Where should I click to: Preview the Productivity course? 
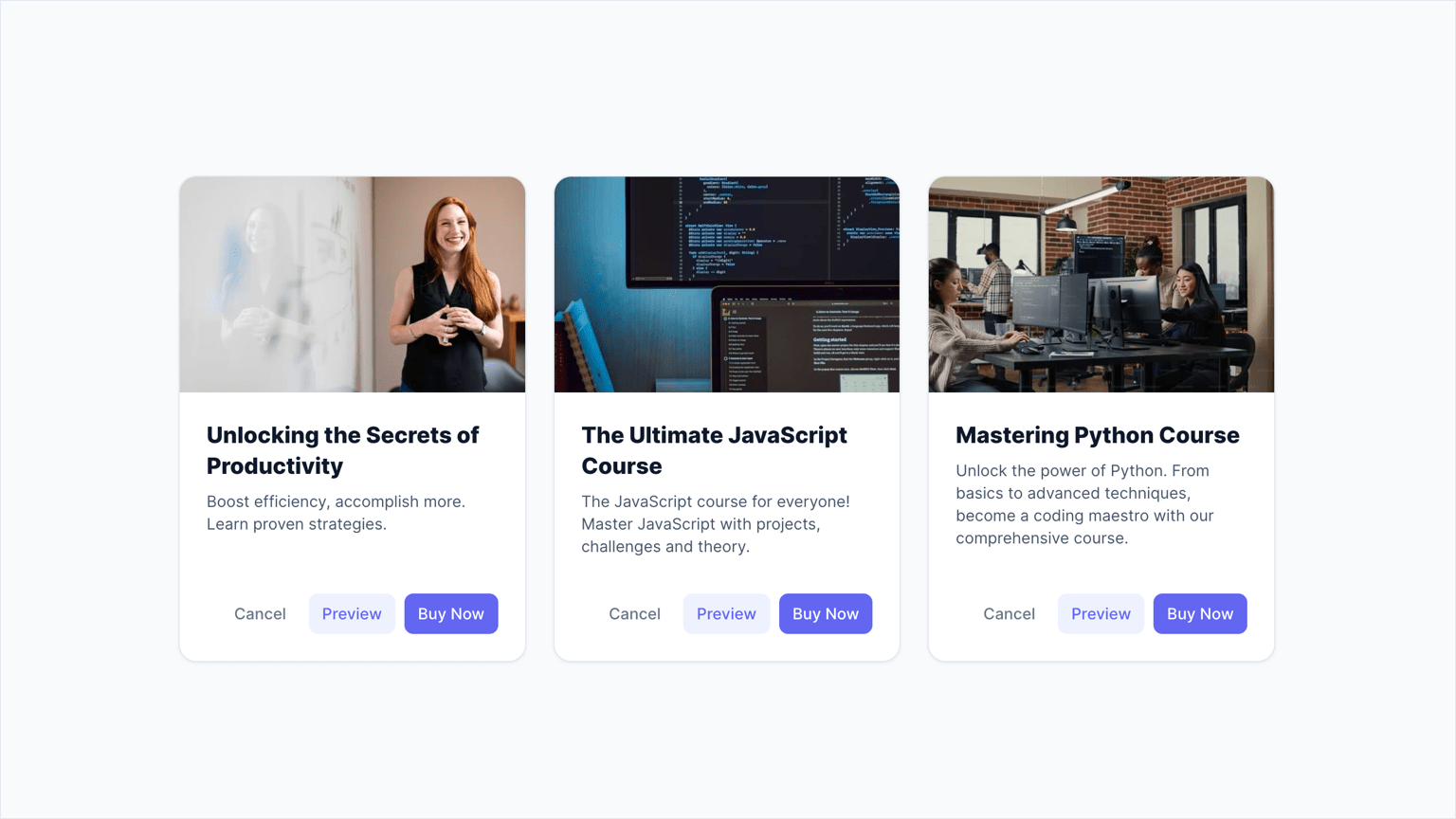coord(352,613)
